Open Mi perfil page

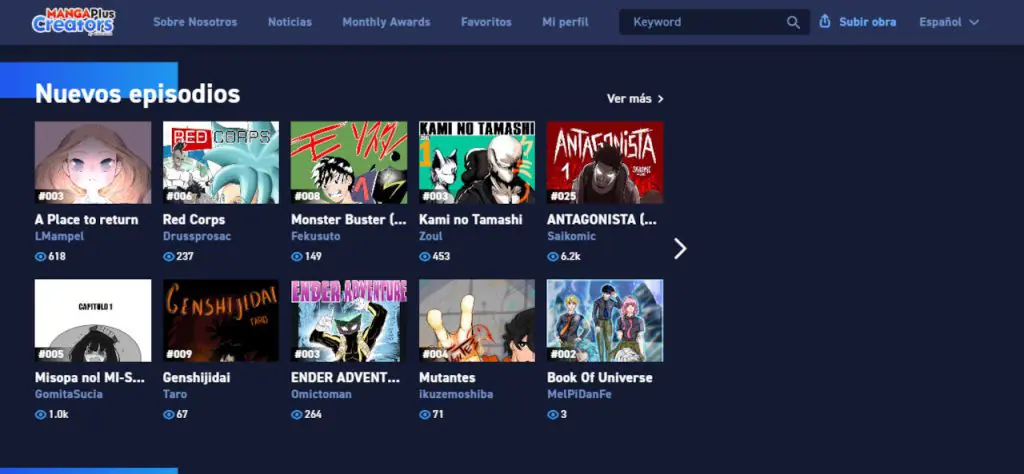coord(565,22)
